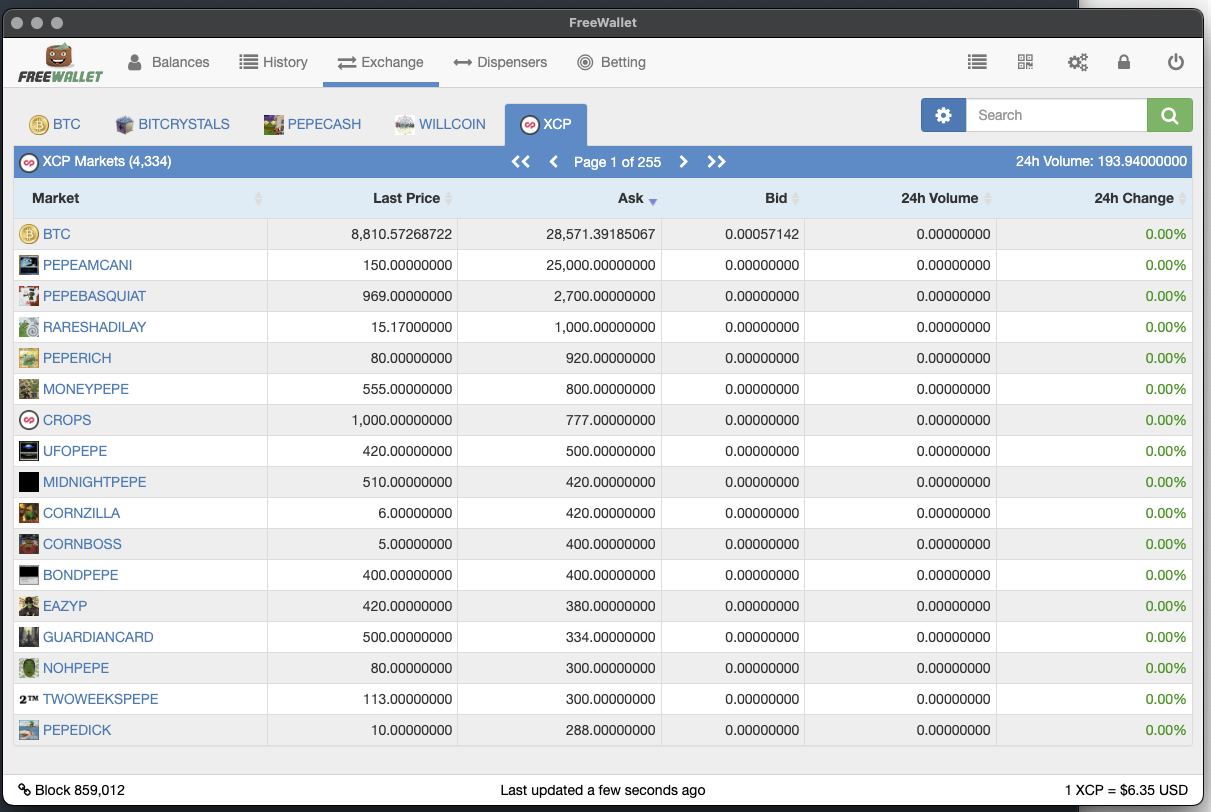
Task: Click the CORNZILLA asset icon
Action: 29,513
